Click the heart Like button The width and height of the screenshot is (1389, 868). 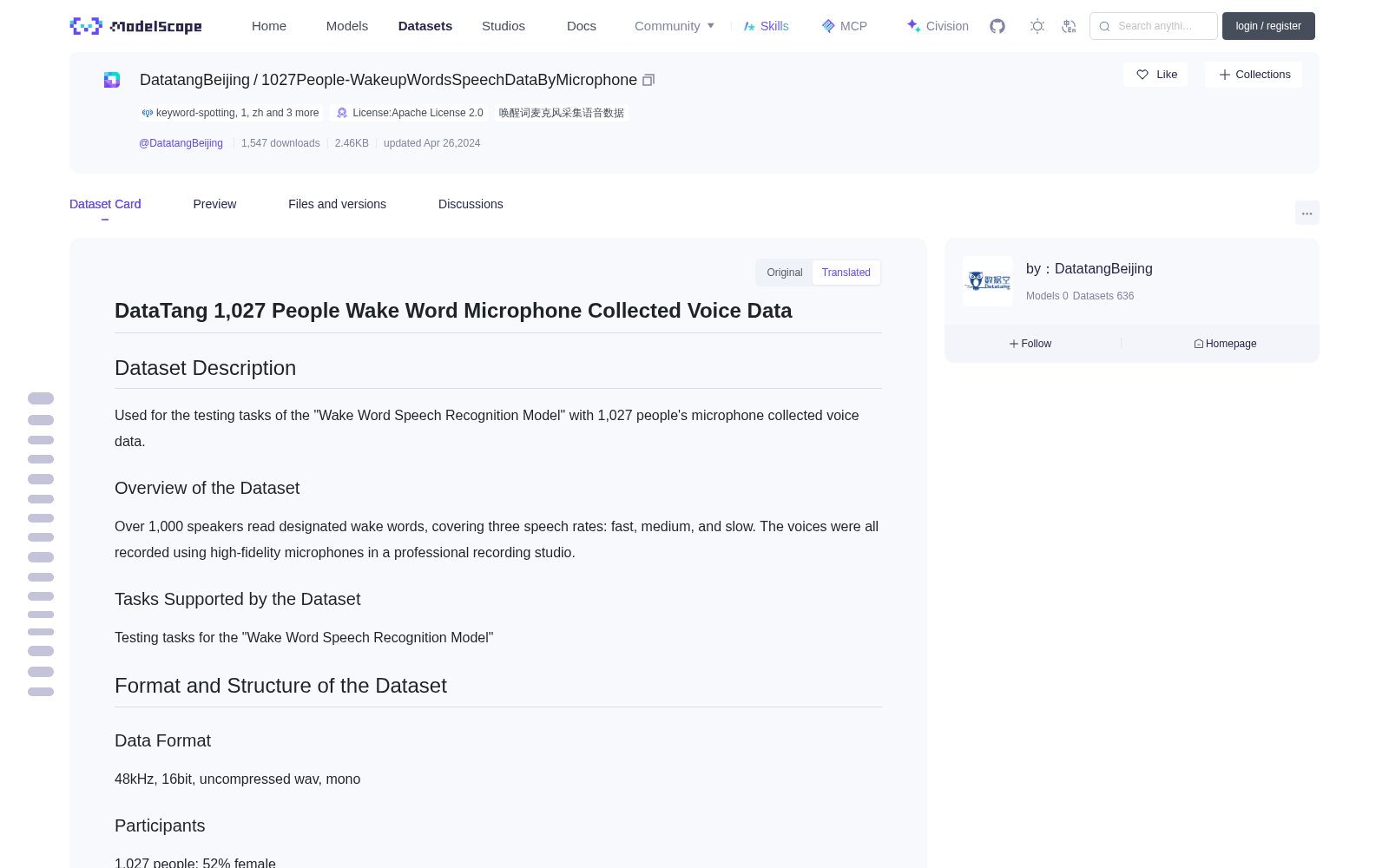1155,75
